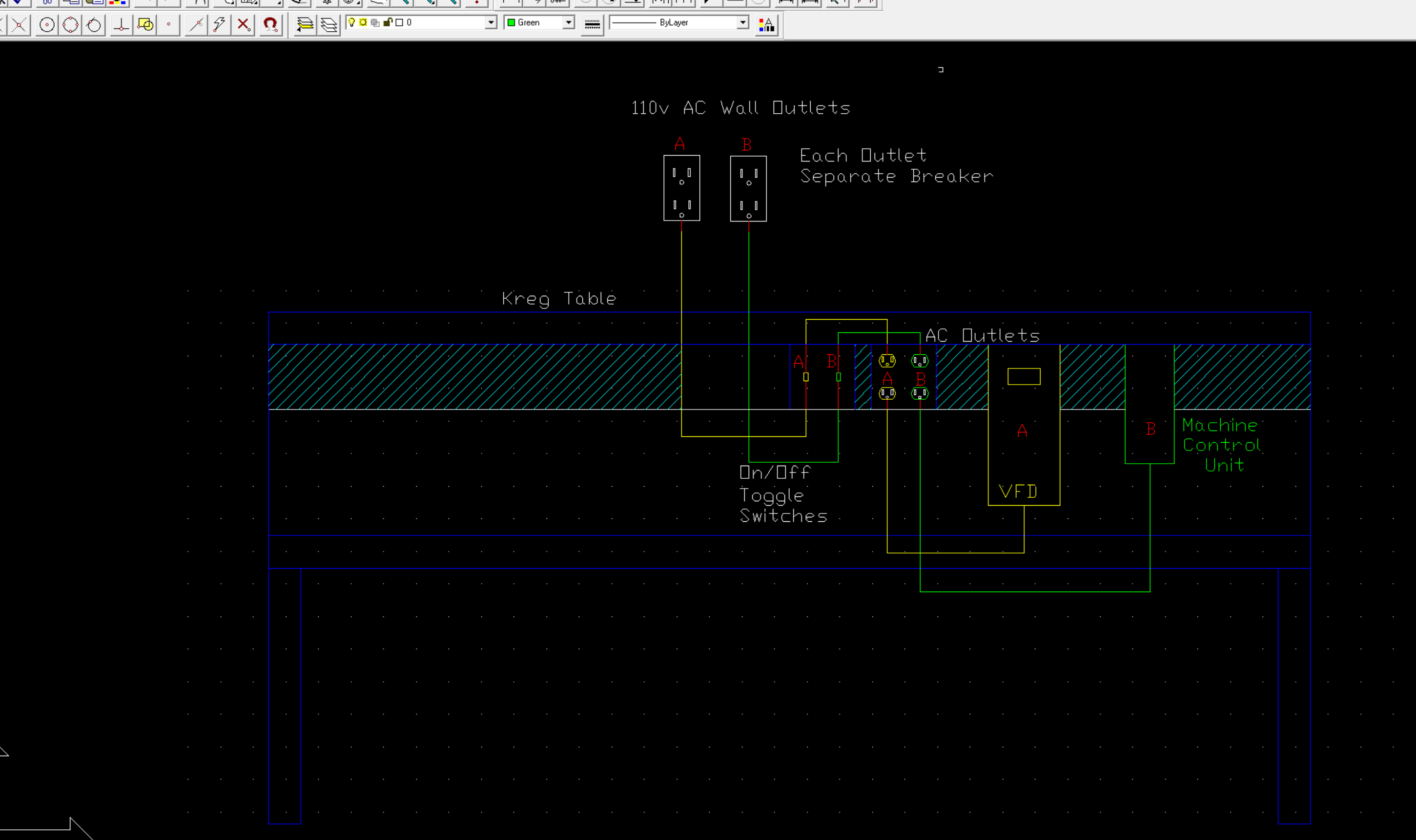Screen dimensions: 1416x840
Task: Expand the ByLayer linetype dropdown
Action: tap(742, 22)
